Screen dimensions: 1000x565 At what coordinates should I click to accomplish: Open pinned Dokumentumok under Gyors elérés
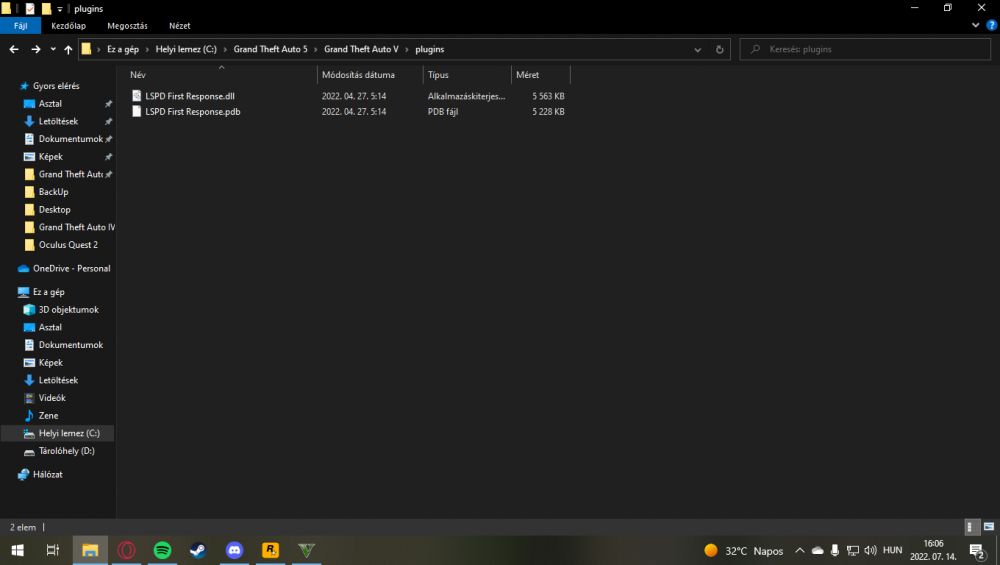point(70,139)
